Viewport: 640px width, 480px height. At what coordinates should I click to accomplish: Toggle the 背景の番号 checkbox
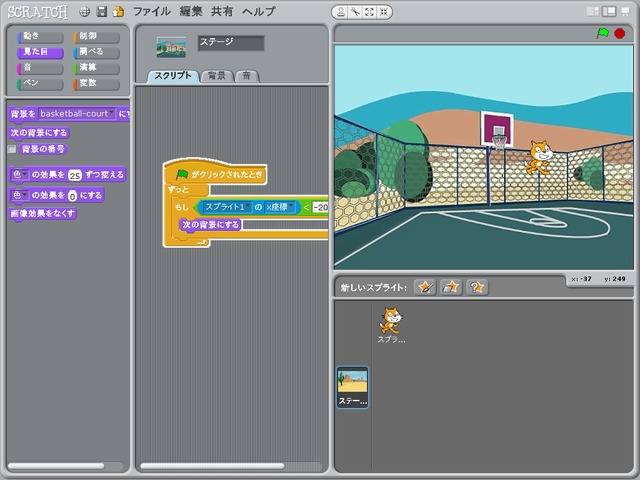pyautogui.click(x=12, y=149)
